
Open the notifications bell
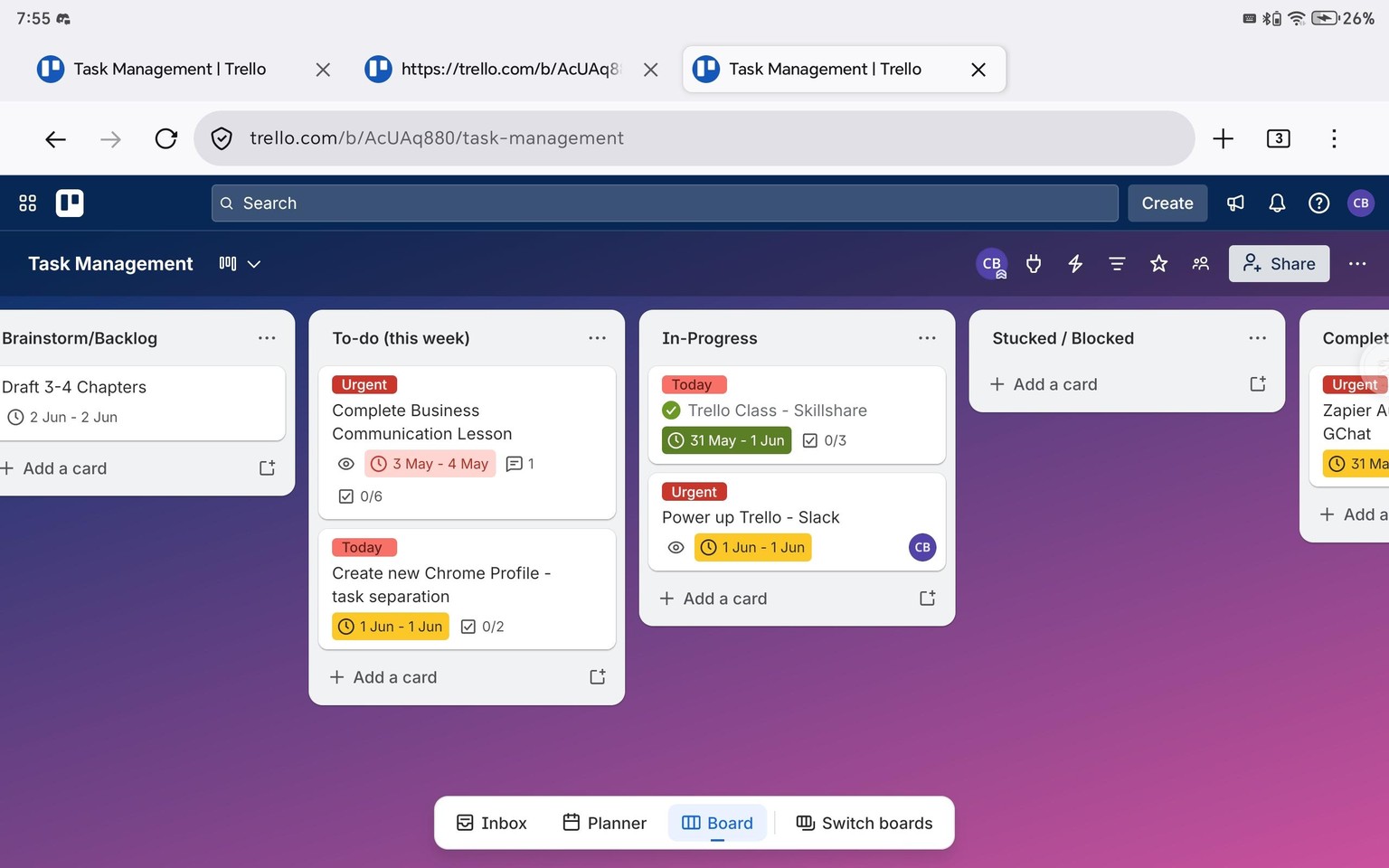pos(1277,203)
